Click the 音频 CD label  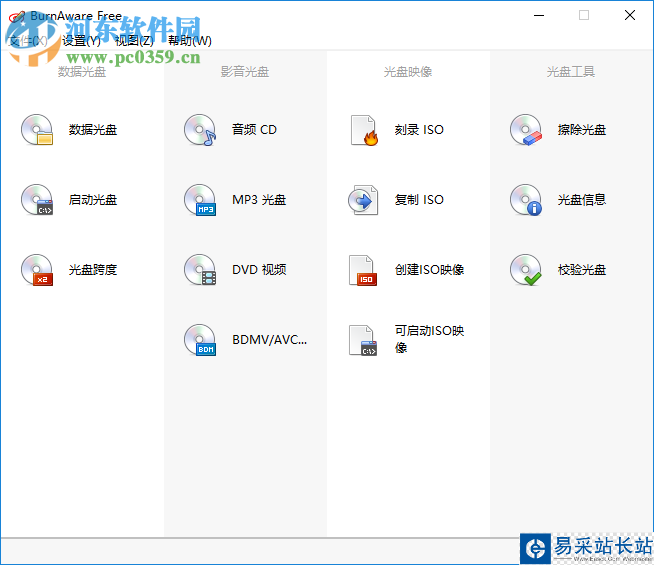click(x=254, y=130)
